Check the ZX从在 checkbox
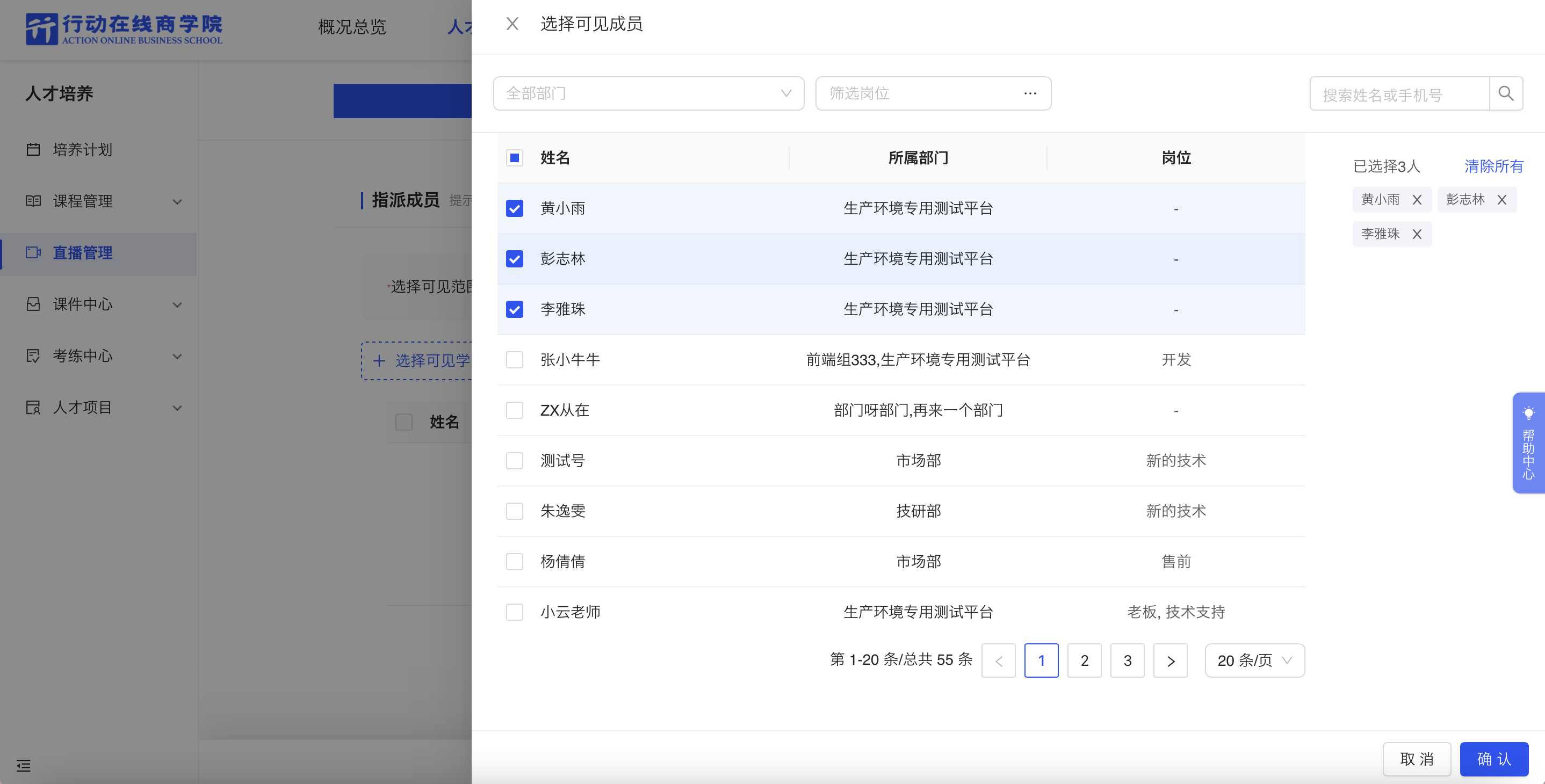This screenshot has width=1545, height=784. (x=515, y=410)
